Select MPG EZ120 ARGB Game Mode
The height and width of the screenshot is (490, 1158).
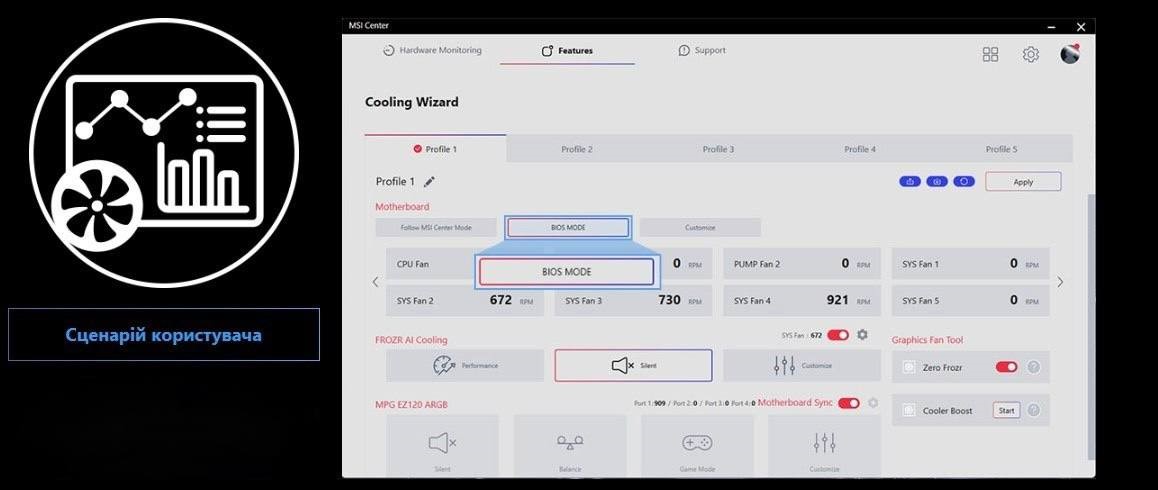tap(696, 446)
